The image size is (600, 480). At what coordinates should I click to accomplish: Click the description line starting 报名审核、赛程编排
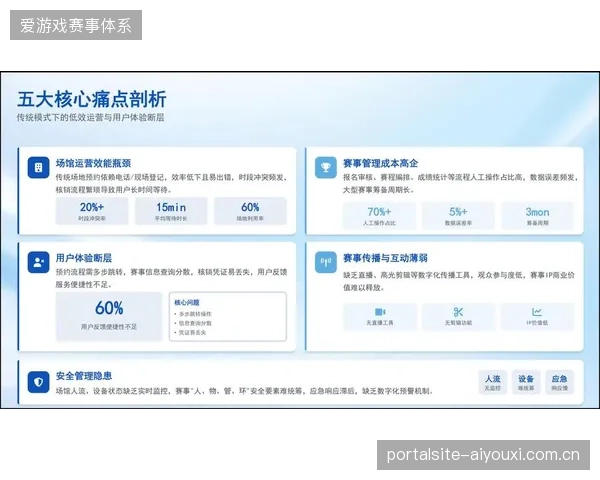click(x=460, y=177)
